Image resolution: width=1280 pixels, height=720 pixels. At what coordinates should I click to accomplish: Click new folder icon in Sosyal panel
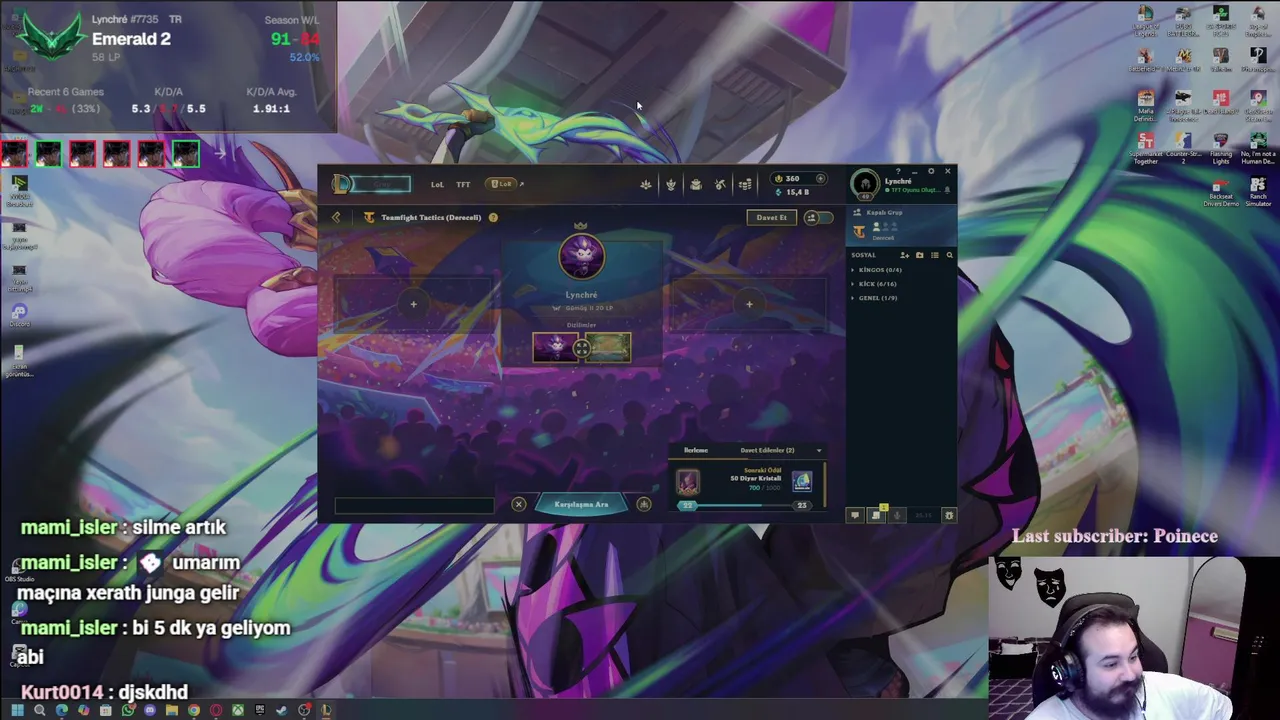point(920,255)
